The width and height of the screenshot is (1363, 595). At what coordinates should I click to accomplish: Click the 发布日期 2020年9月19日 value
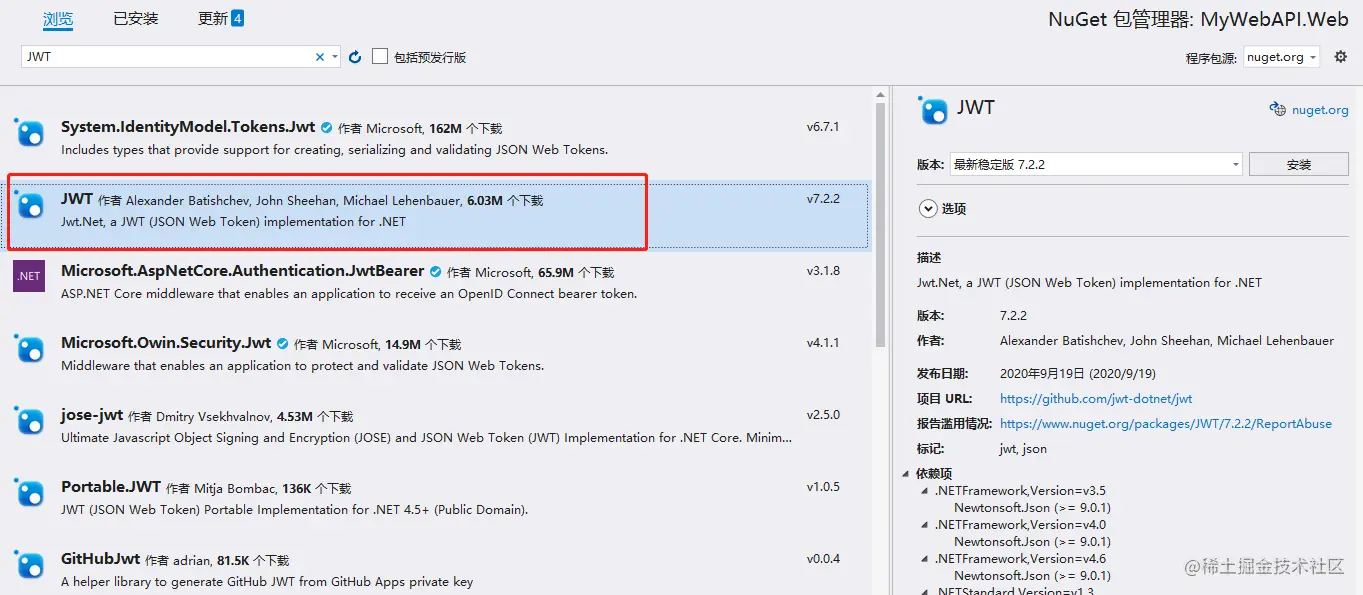click(x=1078, y=374)
